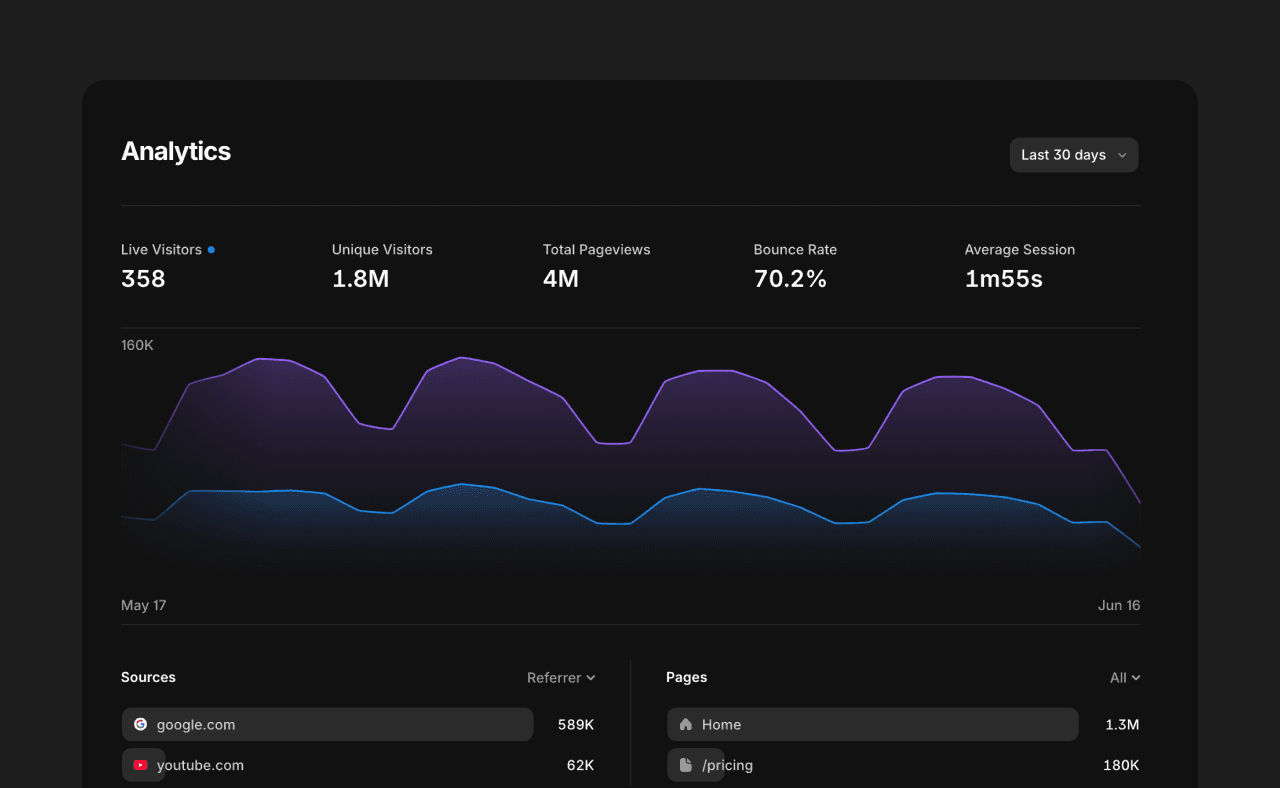Click the May 17 start date label
Screen dimensions: 1280x788
(x=143, y=605)
